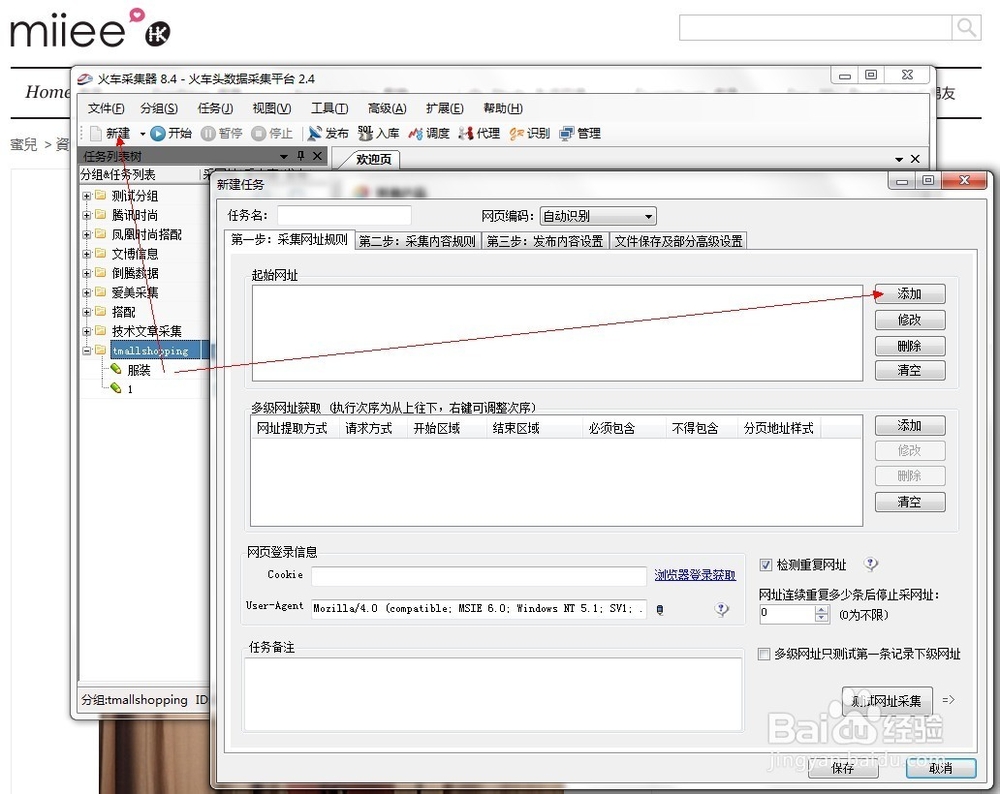Pin the 任务列表树 panel
Image resolution: width=1000 pixels, height=794 pixels.
(x=300, y=156)
